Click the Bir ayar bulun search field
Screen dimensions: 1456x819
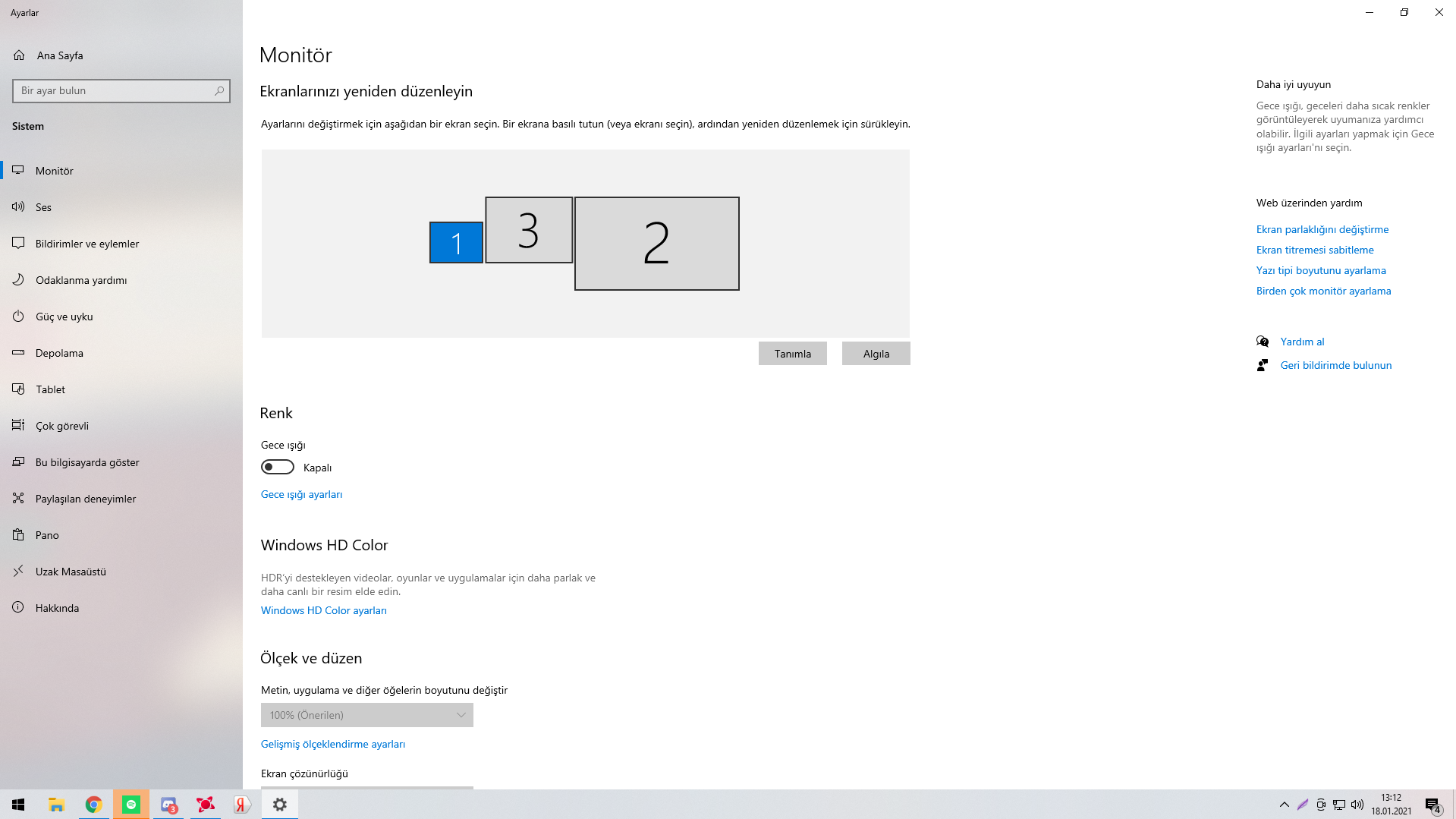(x=121, y=91)
